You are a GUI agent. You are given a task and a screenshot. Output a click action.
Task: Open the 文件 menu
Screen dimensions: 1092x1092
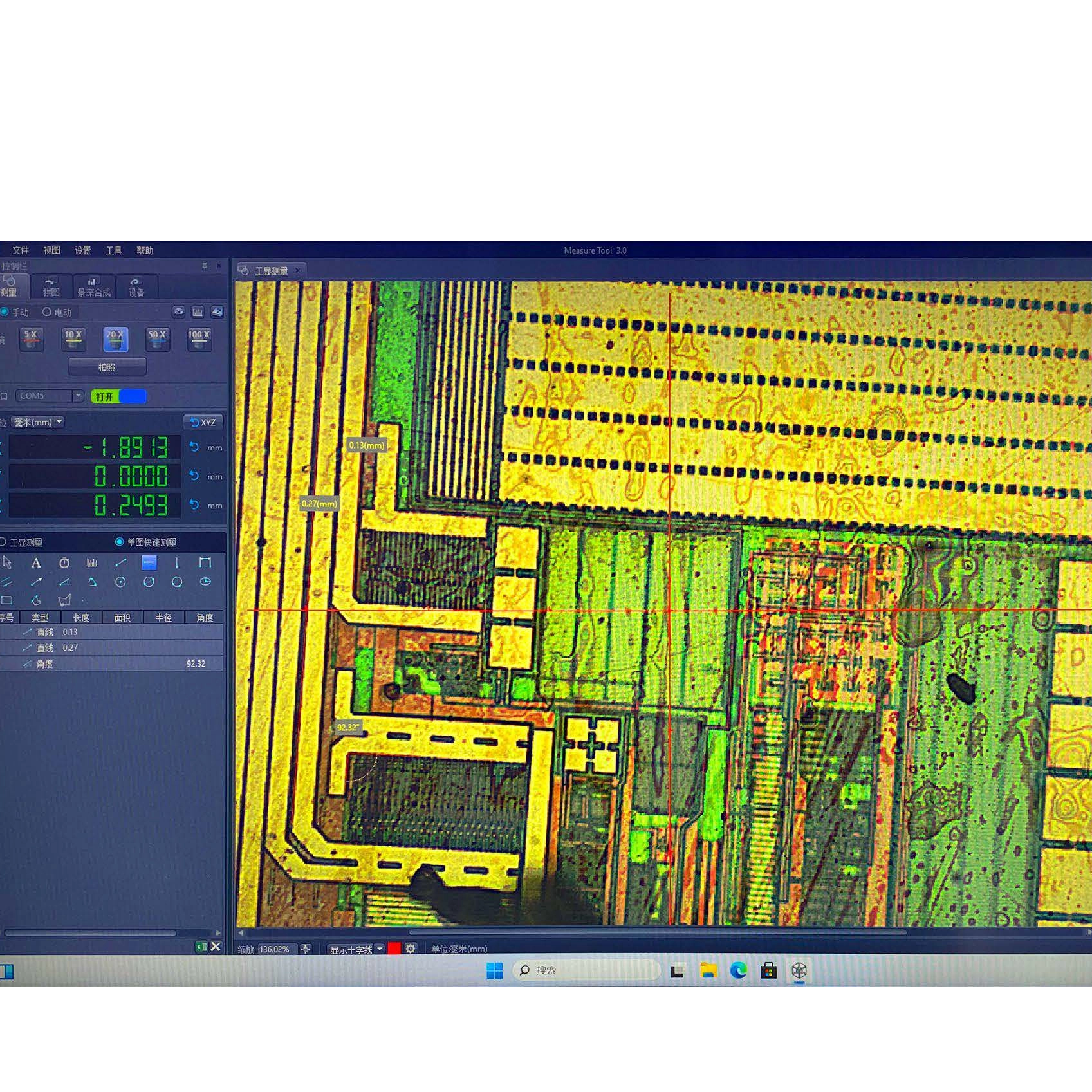pyautogui.click(x=21, y=250)
